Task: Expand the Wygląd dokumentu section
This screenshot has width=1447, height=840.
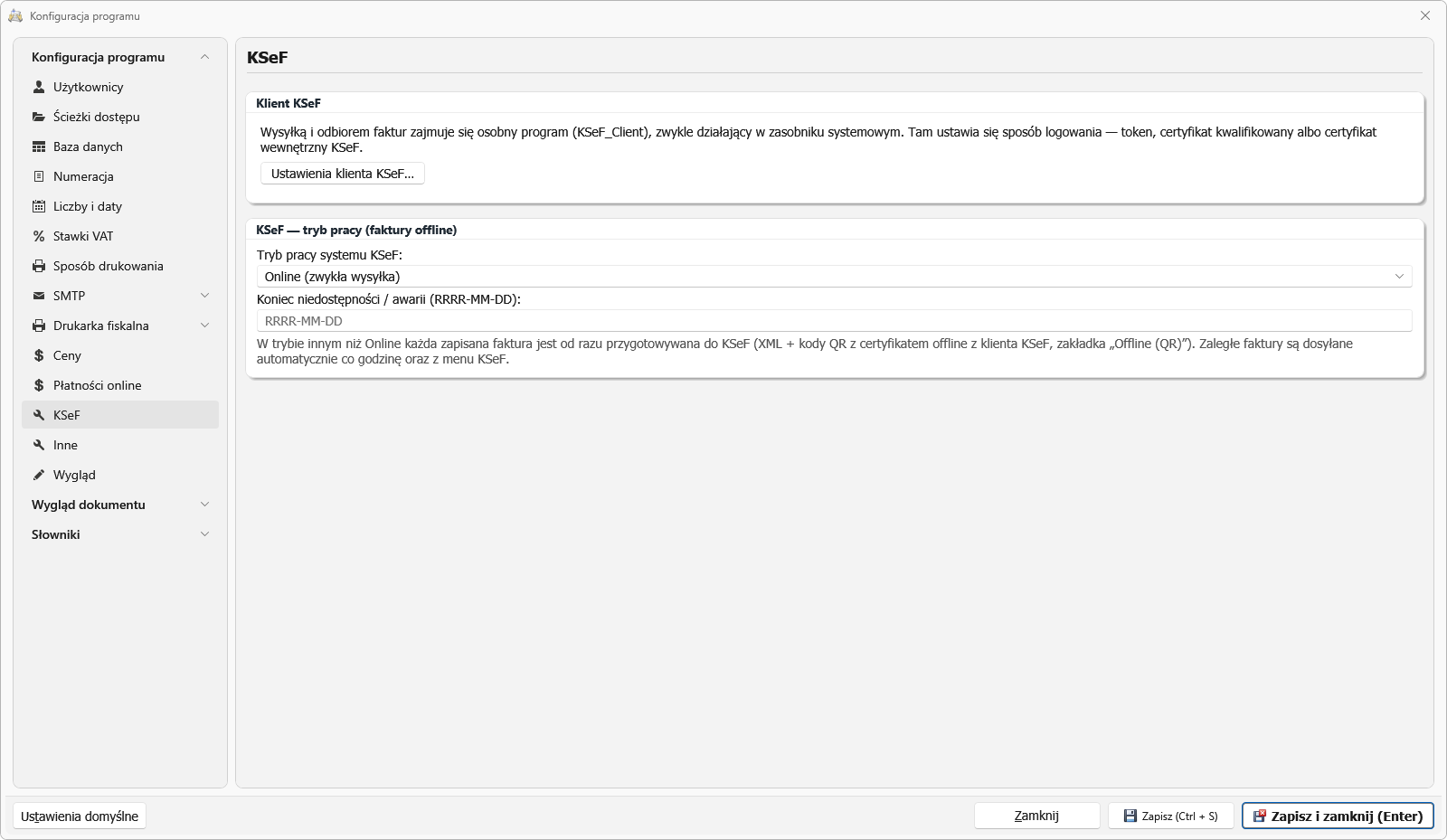Action: click(x=204, y=505)
